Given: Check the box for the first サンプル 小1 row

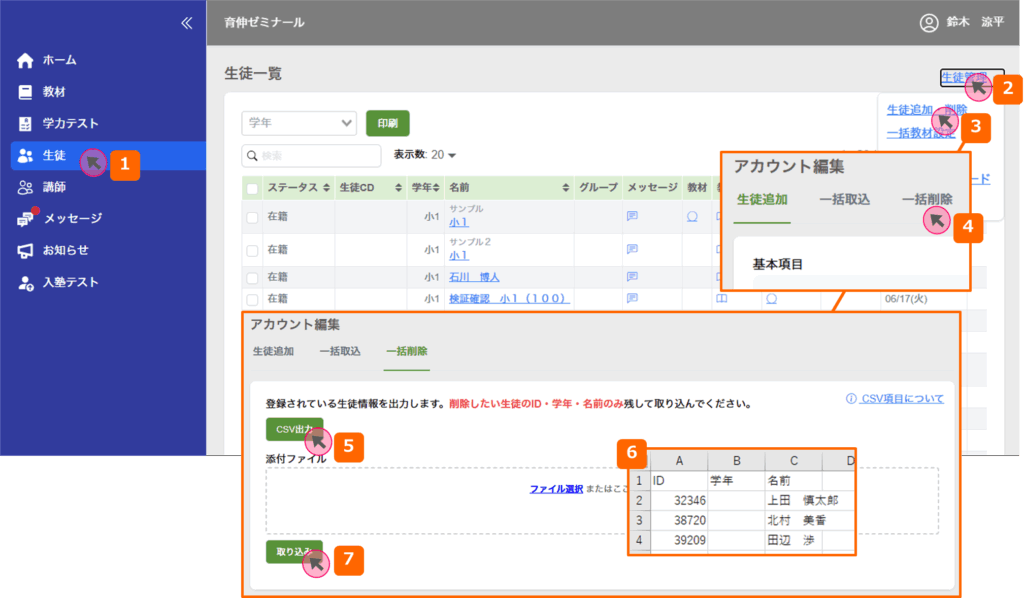Looking at the screenshot, I should point(253,216).
